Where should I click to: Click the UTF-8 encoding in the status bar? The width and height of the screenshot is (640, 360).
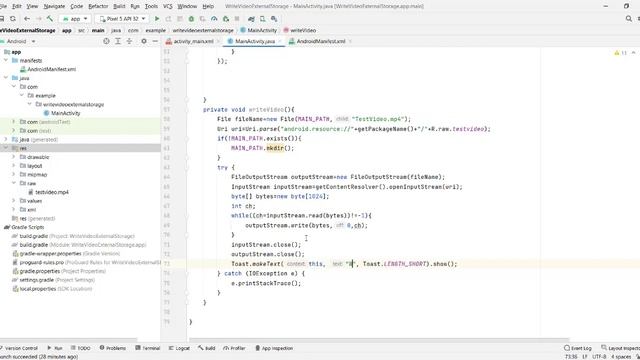click(599, 357)
